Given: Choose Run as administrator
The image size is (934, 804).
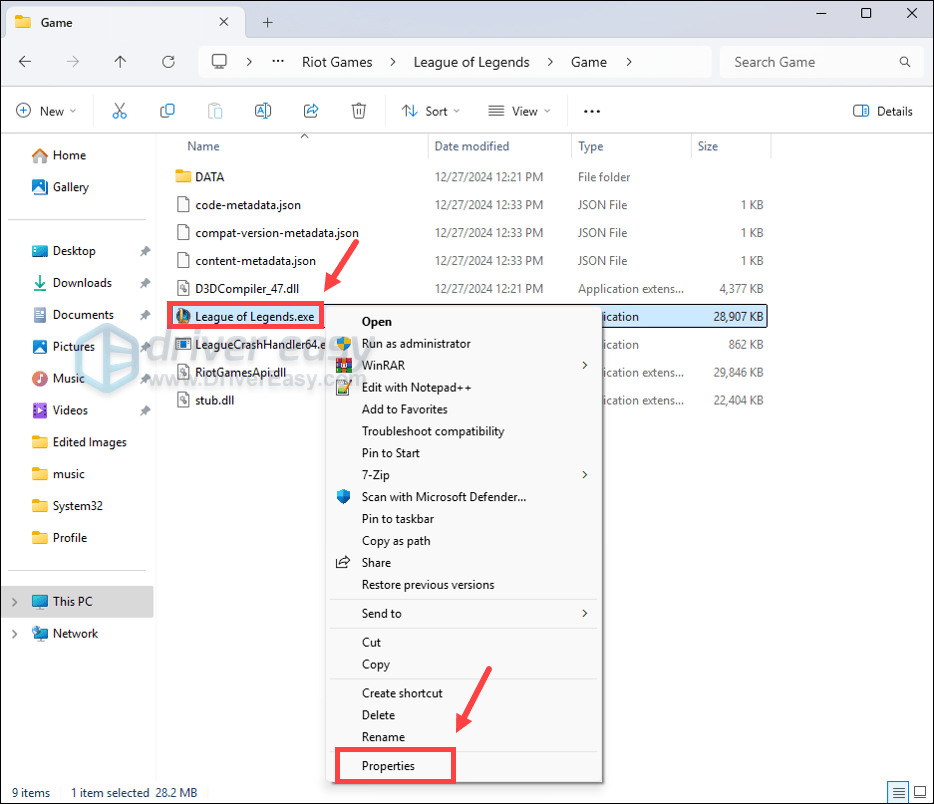Looking at the screenshot, I should pos(415,343).
